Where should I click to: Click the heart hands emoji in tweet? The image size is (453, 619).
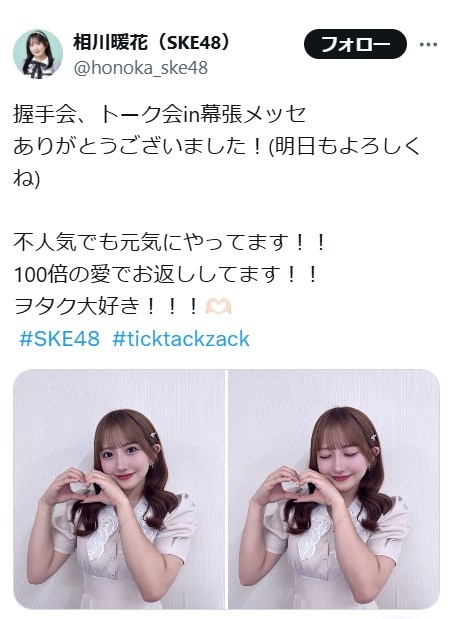[219, 306]
